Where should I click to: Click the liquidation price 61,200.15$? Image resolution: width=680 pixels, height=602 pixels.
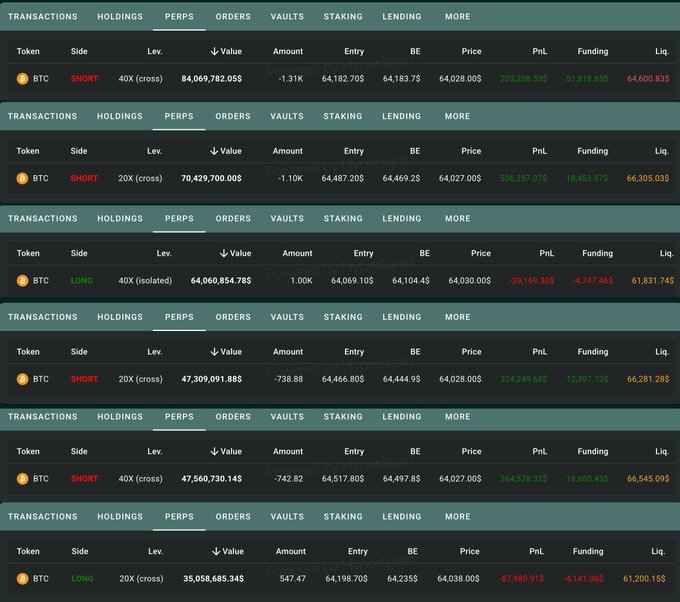[x=644, y=579]
